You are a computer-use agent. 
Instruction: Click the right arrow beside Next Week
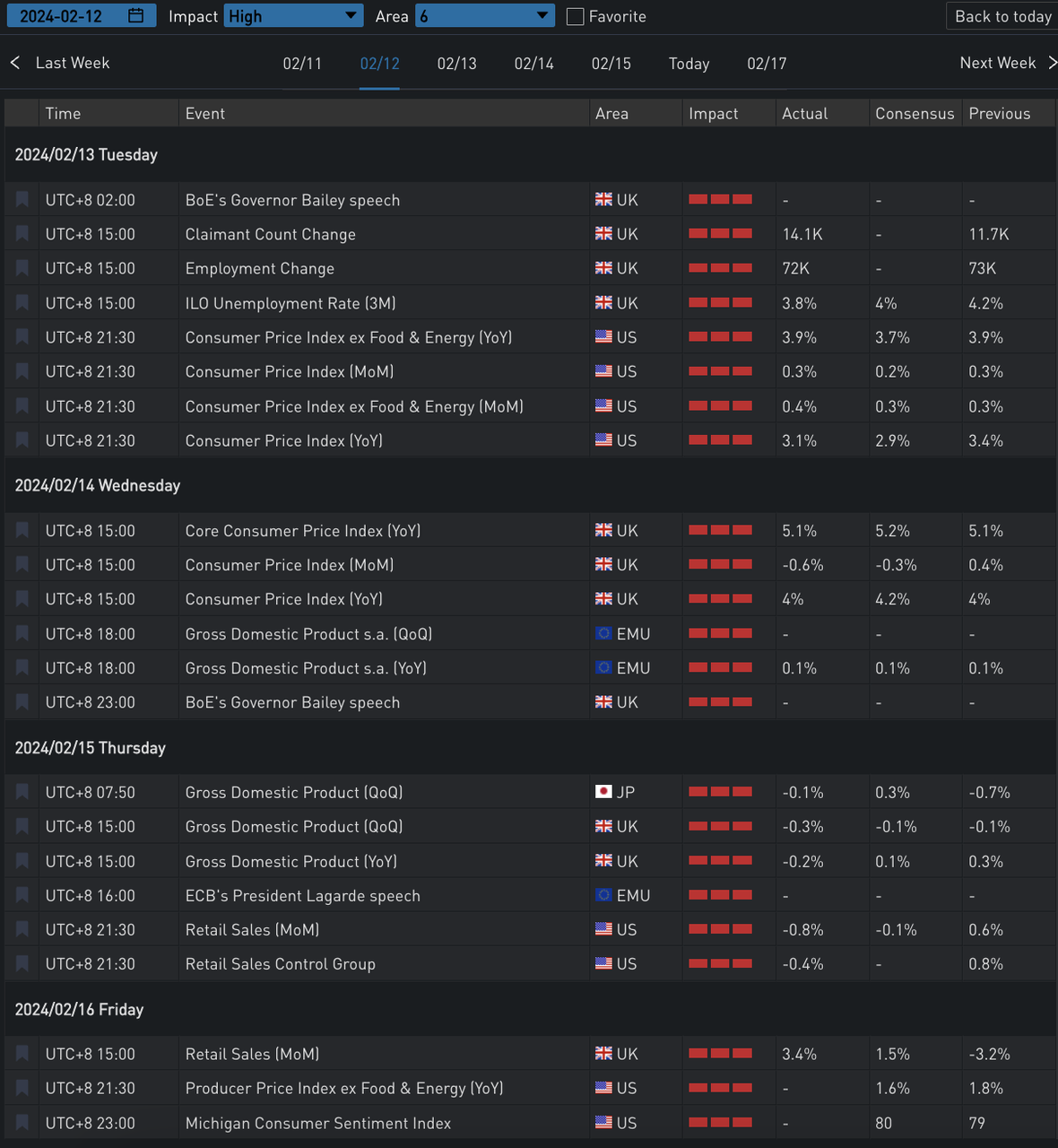click(x=1052, y=63)
